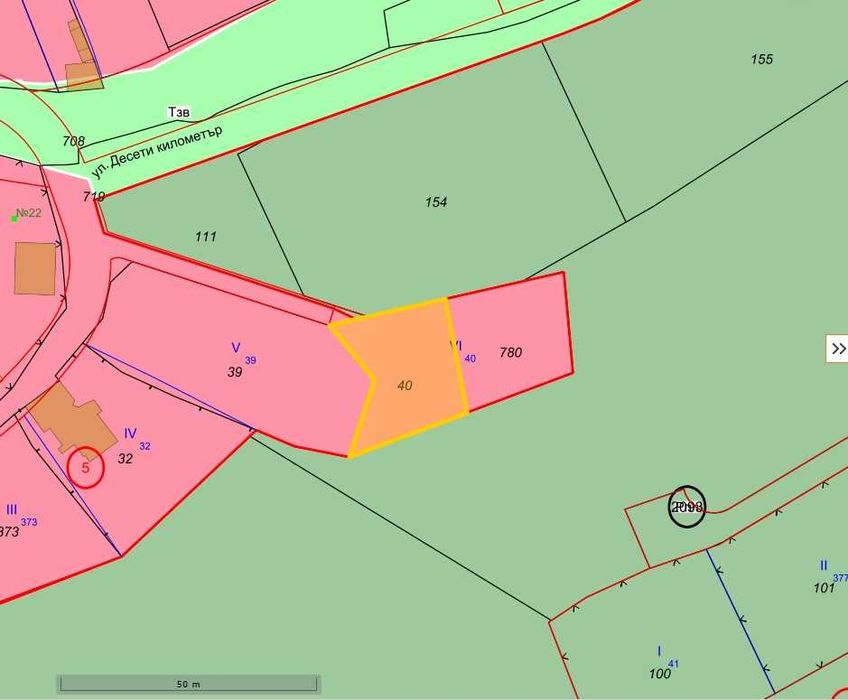Screen dimensions: 848x700
Task: Click the street name ул. Десети километър
Action: 156,151
